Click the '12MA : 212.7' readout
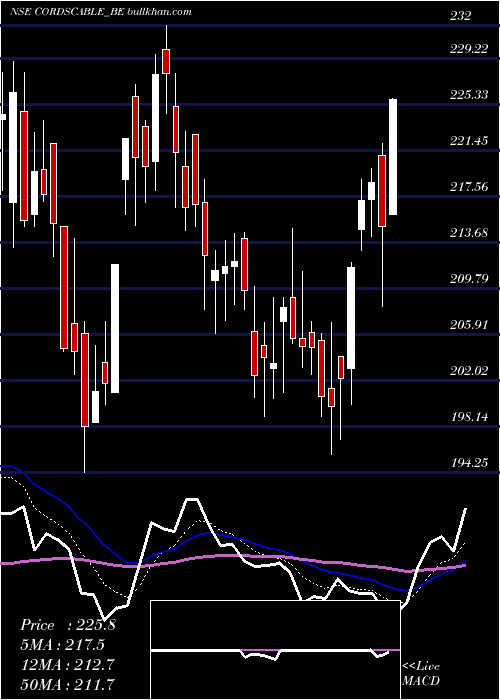 (x=68, y=664)
